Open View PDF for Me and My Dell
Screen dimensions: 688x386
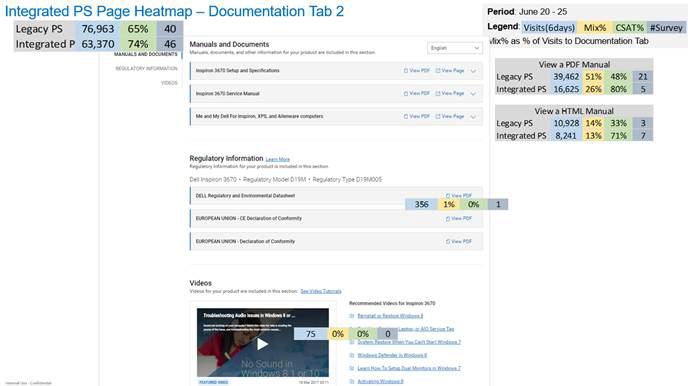(416, 116)
